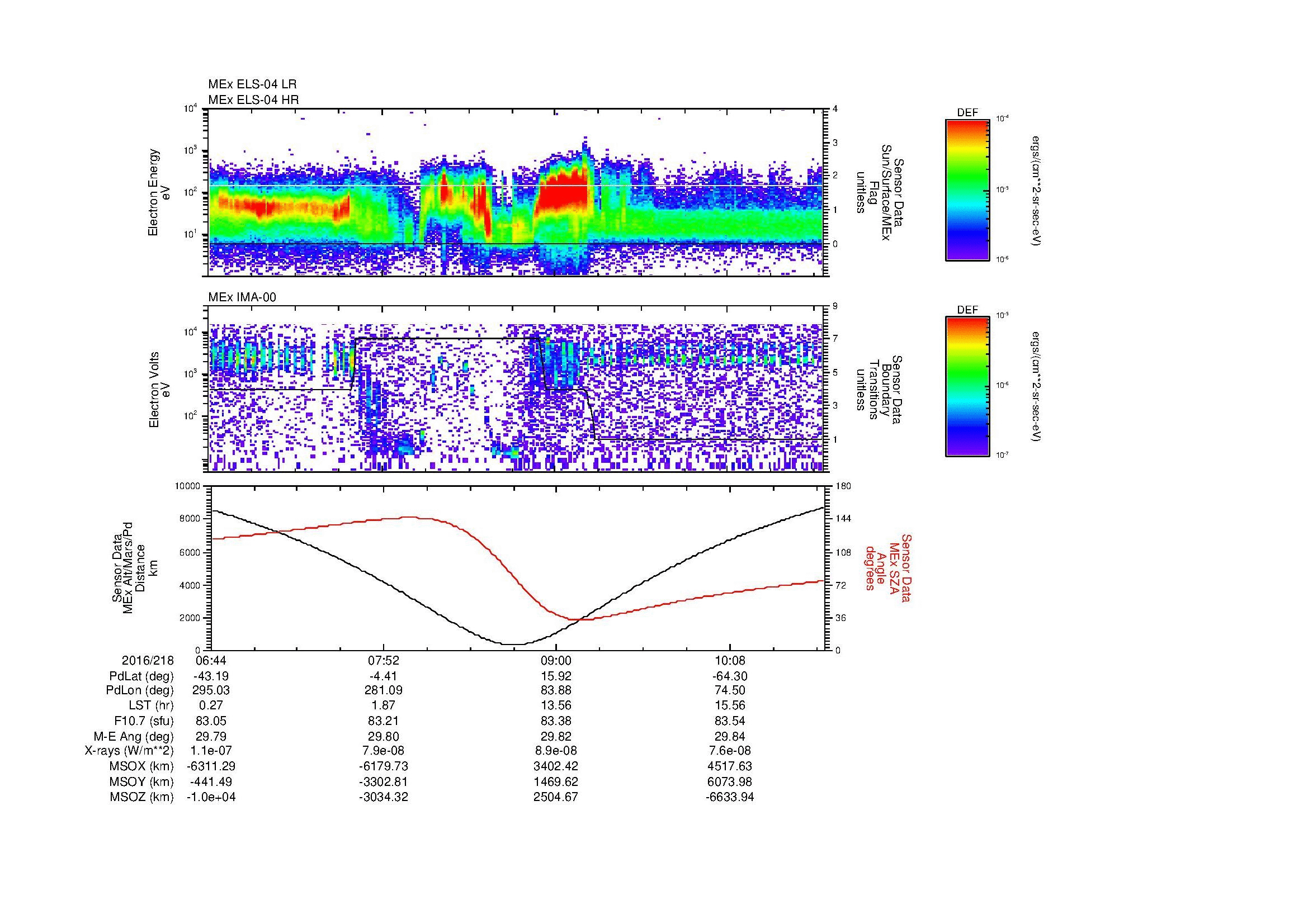Click the 'F10.7 (sfu)' row label
The image size is (1308, 924).
pyautogui.click(x=144, y=721)
